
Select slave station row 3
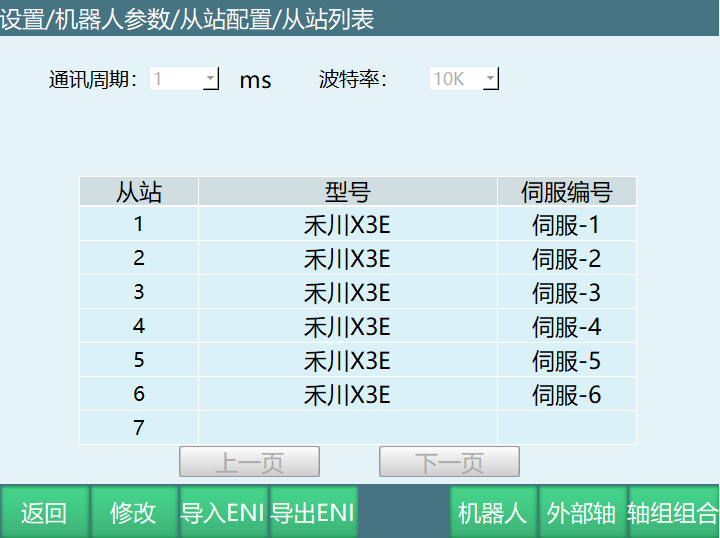(139, 293)
